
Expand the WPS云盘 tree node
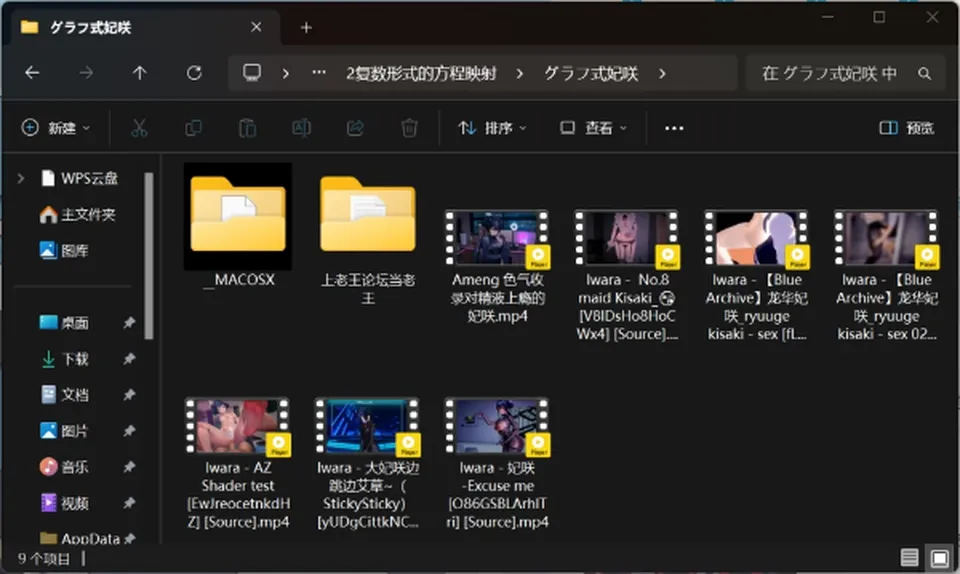coord(21,178)
